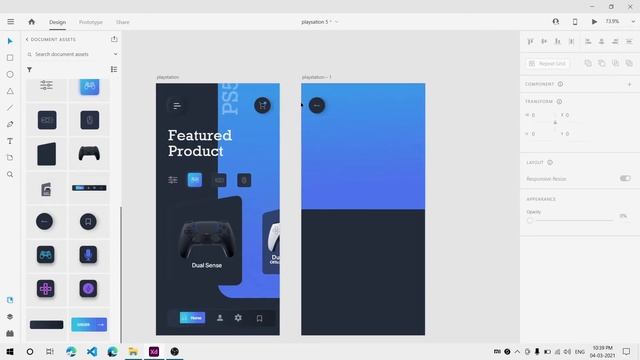
Task: Select the bookmark circle asset thumbnail
Action: click(88, 222)
